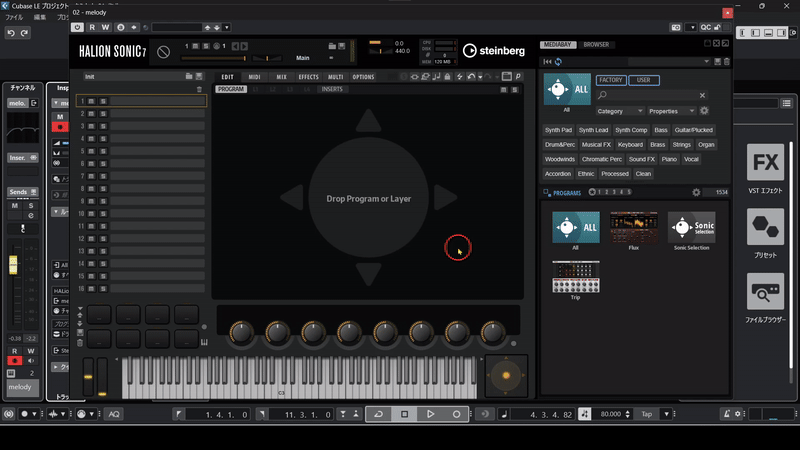800x450 pixels.
Task: Click the sphere control pad
Action: click(506, 376)
